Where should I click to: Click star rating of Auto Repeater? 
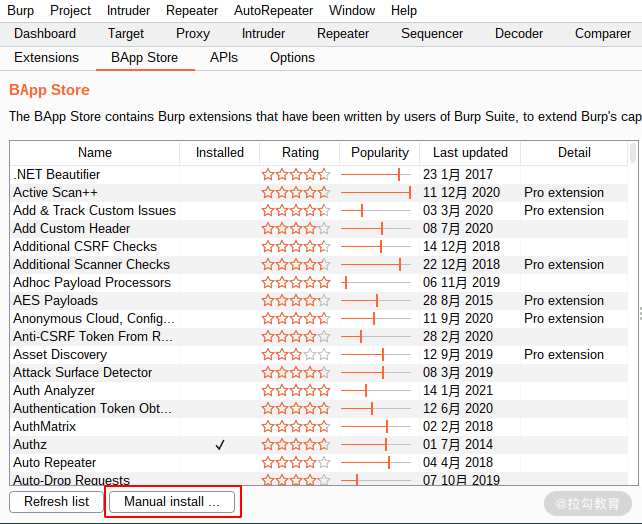click(296, 463)
